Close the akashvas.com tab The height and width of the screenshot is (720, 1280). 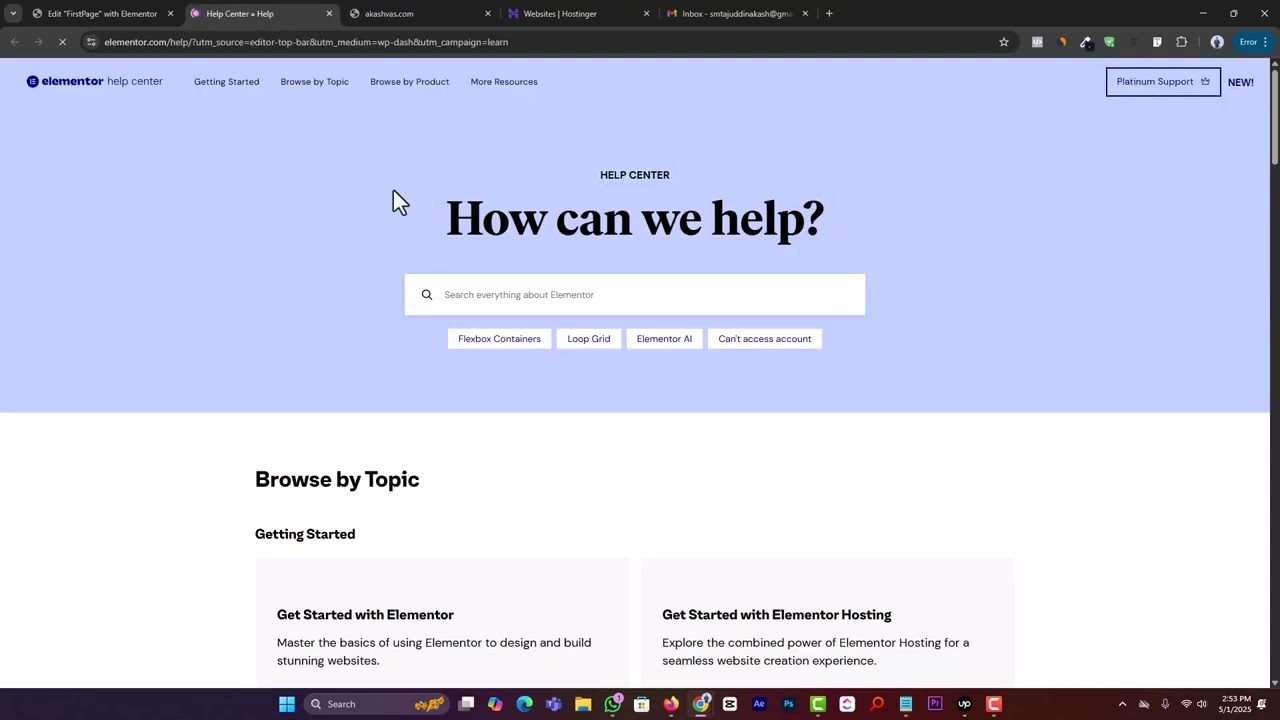(x=488, y=14)
